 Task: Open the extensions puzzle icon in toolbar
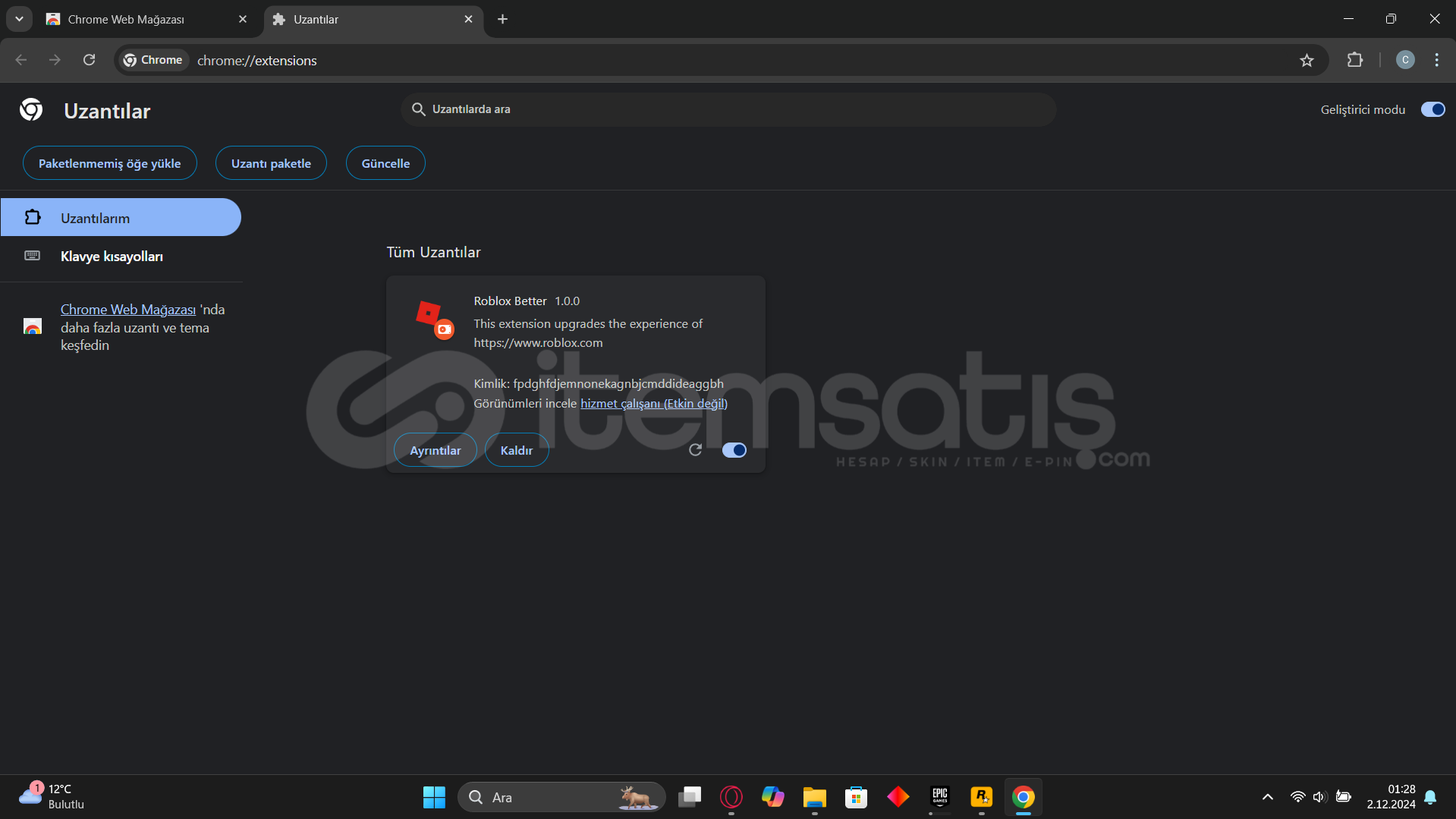1355,60
